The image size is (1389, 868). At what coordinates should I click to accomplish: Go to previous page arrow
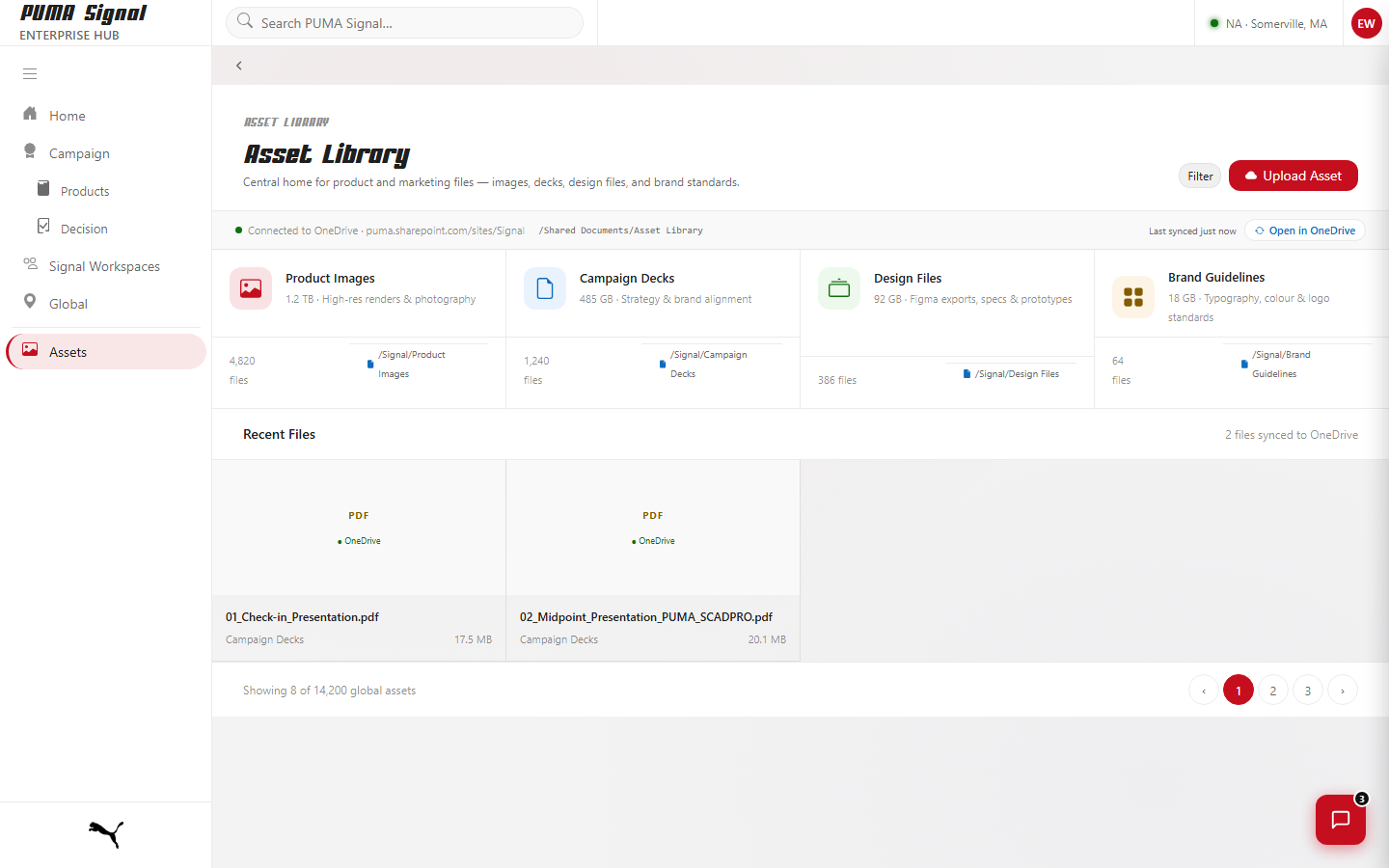1204,691
